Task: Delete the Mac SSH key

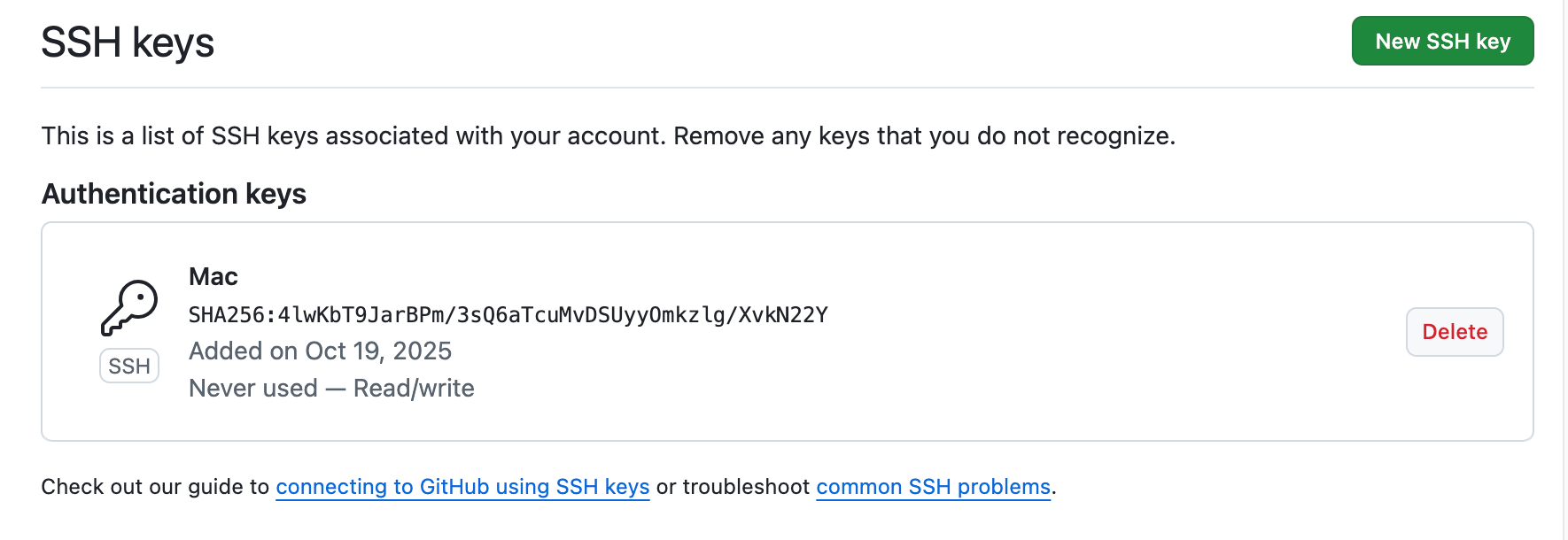Action: point(1454,332)
